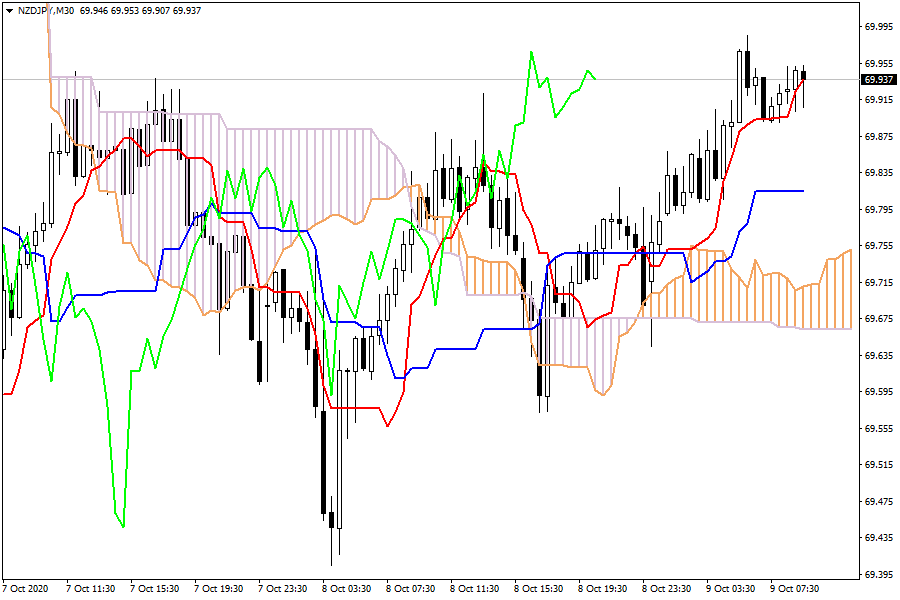Screen dimensions: 900x600
Task: Click the current price tag 69.937
Action: pos(879,79)
